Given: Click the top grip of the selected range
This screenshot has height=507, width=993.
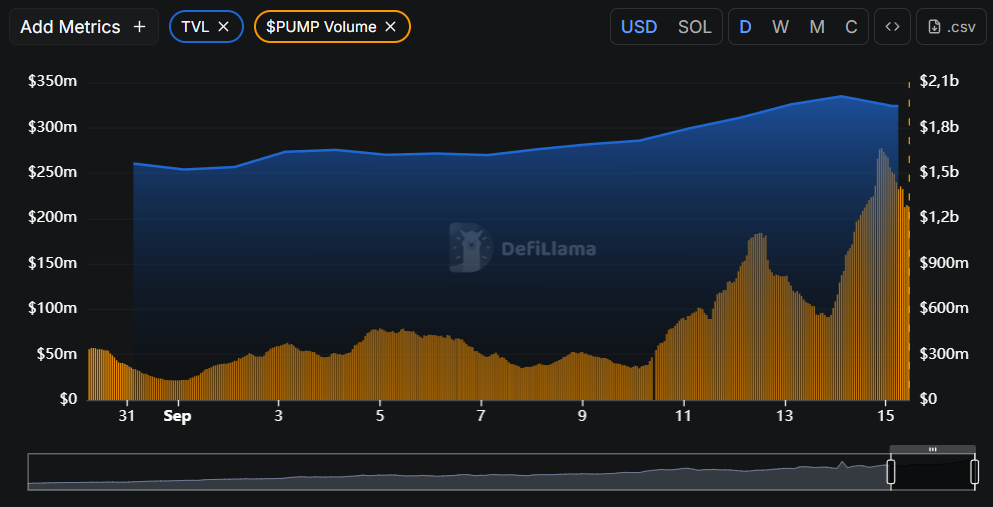Looking at the screenshot, I should coord(933,450).
